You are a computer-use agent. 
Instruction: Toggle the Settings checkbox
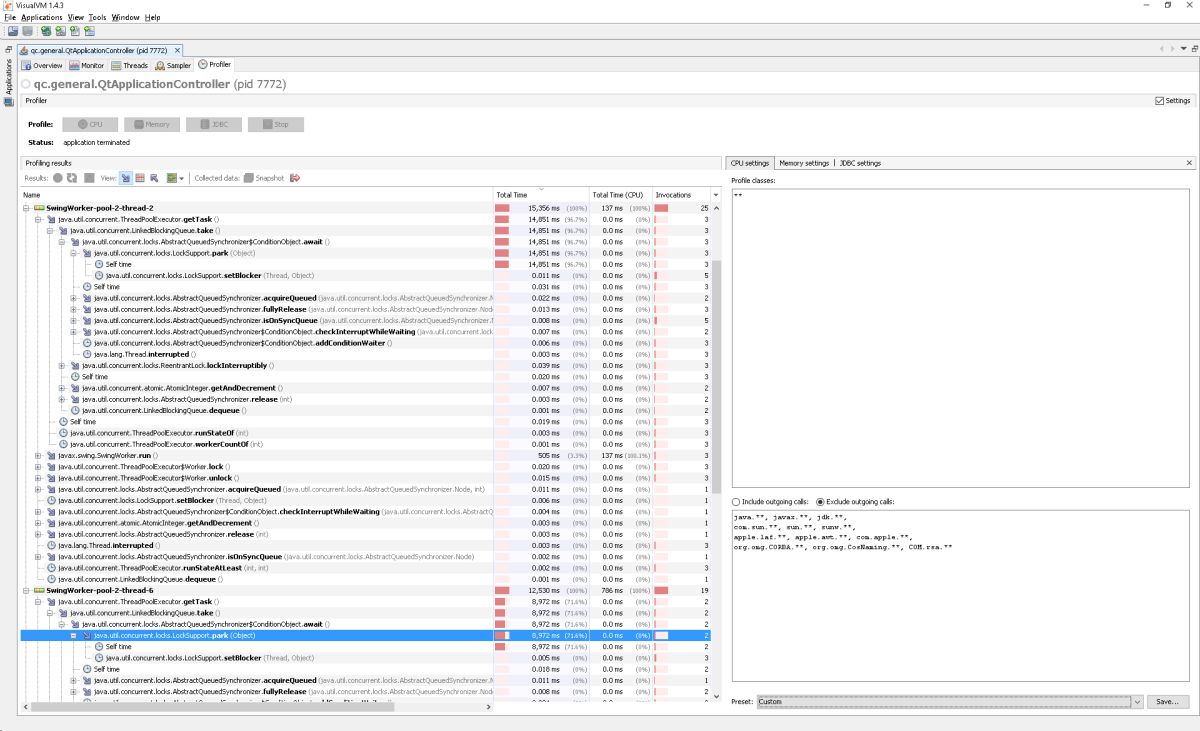(1159, 101)
